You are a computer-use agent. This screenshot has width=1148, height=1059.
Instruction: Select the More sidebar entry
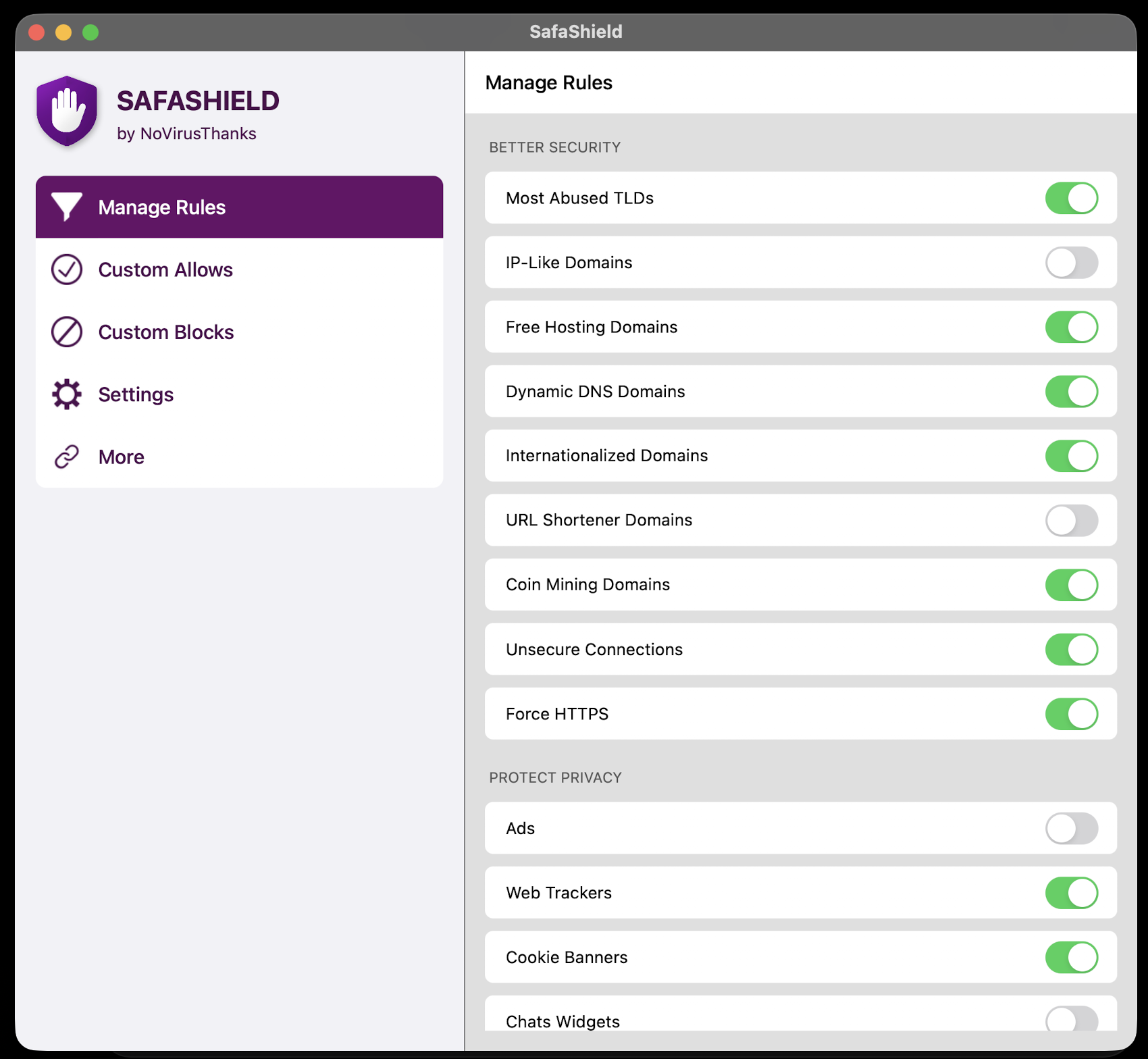click(x=239, y=457)
